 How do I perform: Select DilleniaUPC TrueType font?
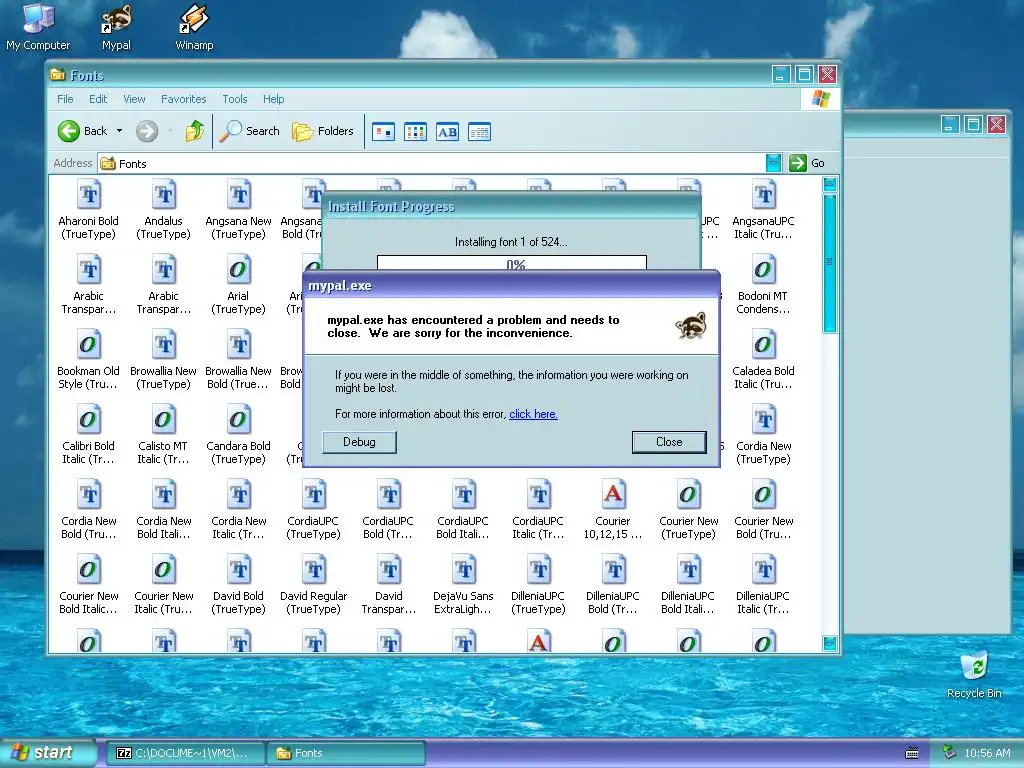(538, 586)
